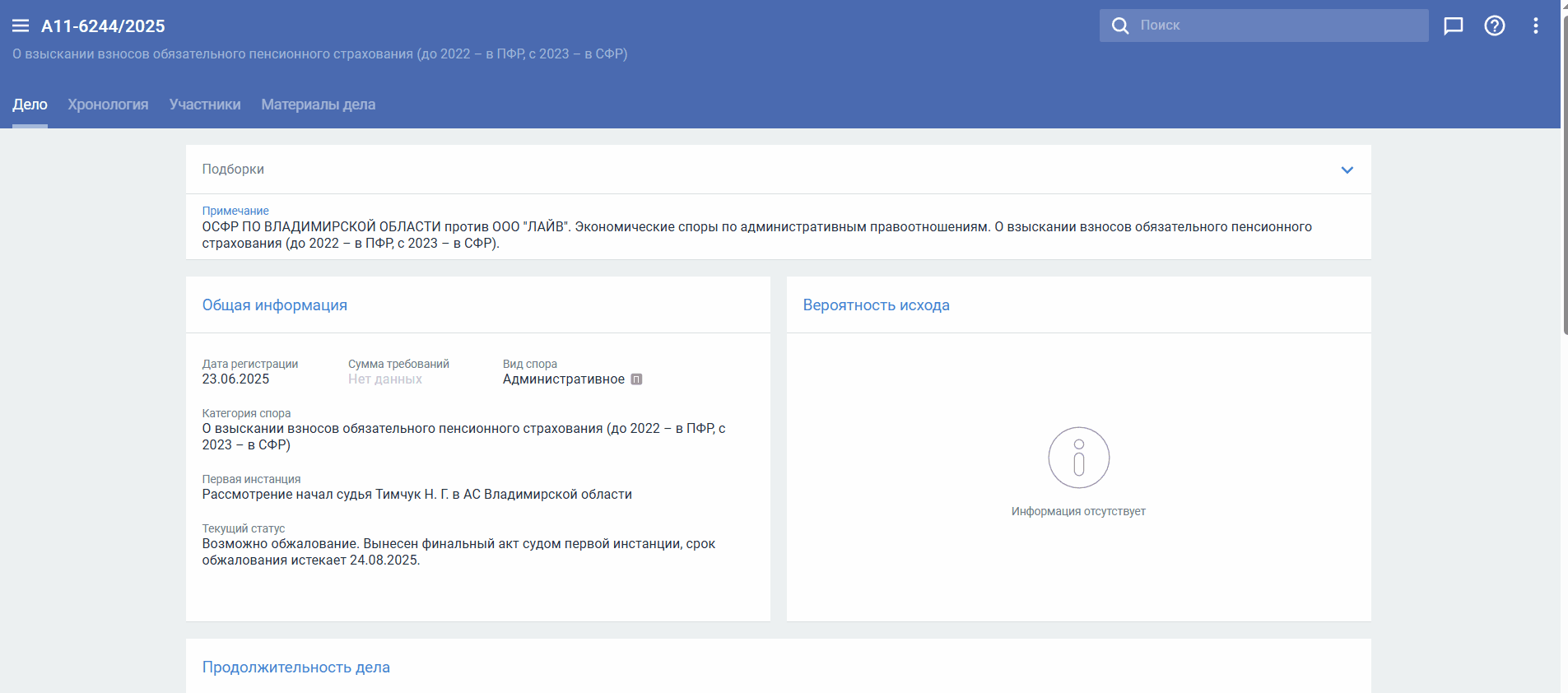Click the Информация отсутствует message
The width and height of the screenshot is (1568, 693).
1078,511
